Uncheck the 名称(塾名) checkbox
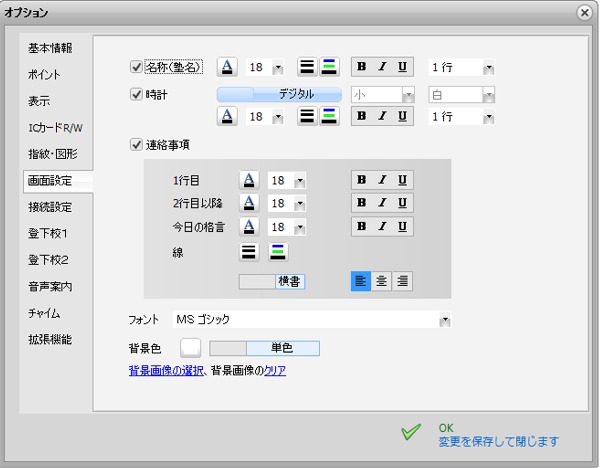 pos(136,67)
